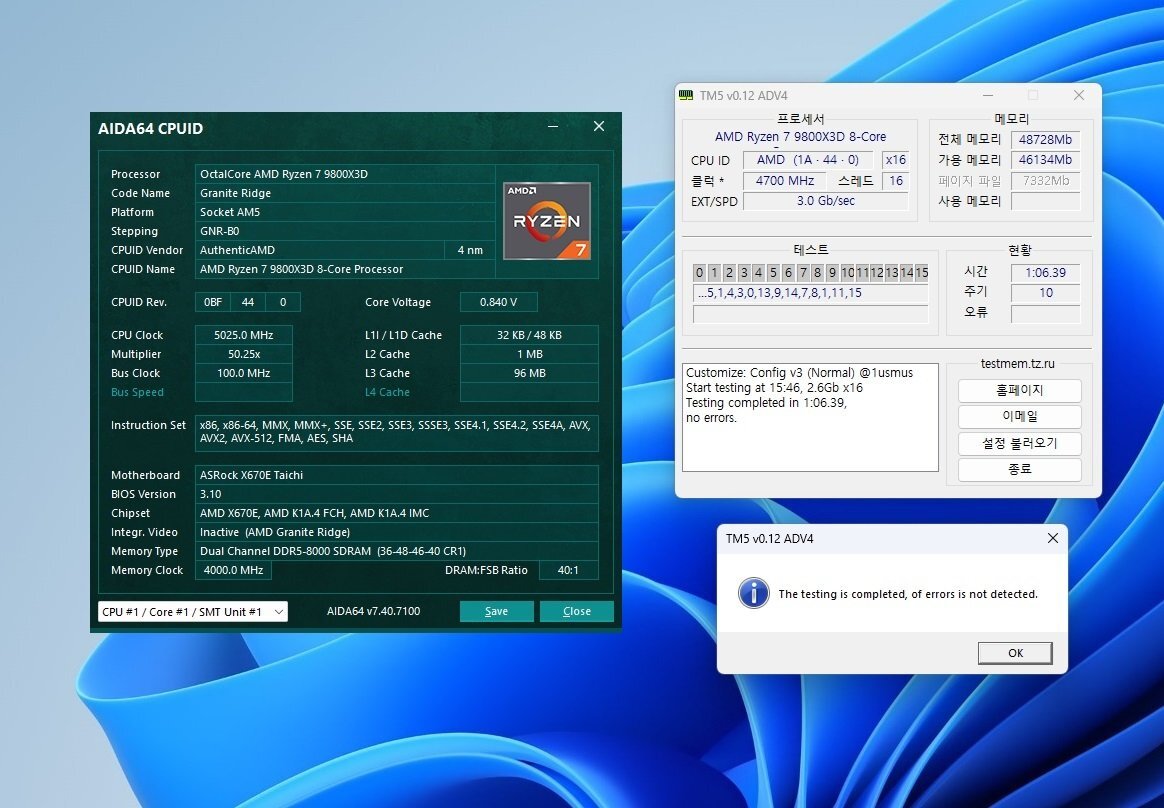Click Integr. Video Inactive (AMD Granite Ridge)
This screenshot has width=1164, height=808.
tap(396, 532)
